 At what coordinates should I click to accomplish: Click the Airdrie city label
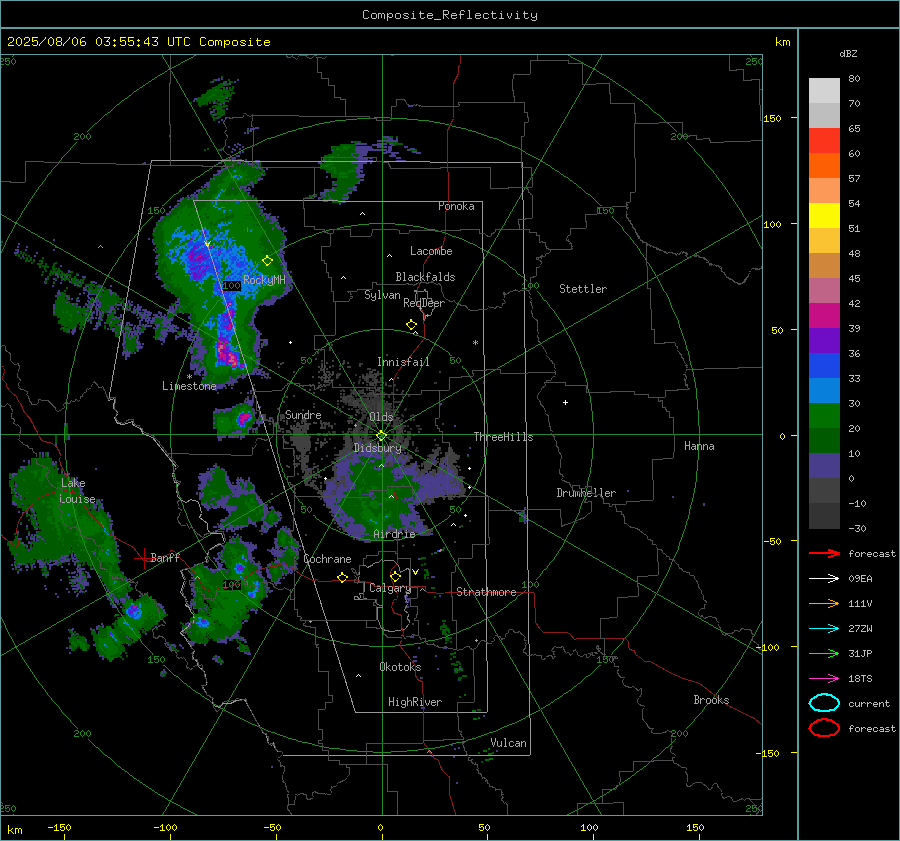[x=394, y=534]
